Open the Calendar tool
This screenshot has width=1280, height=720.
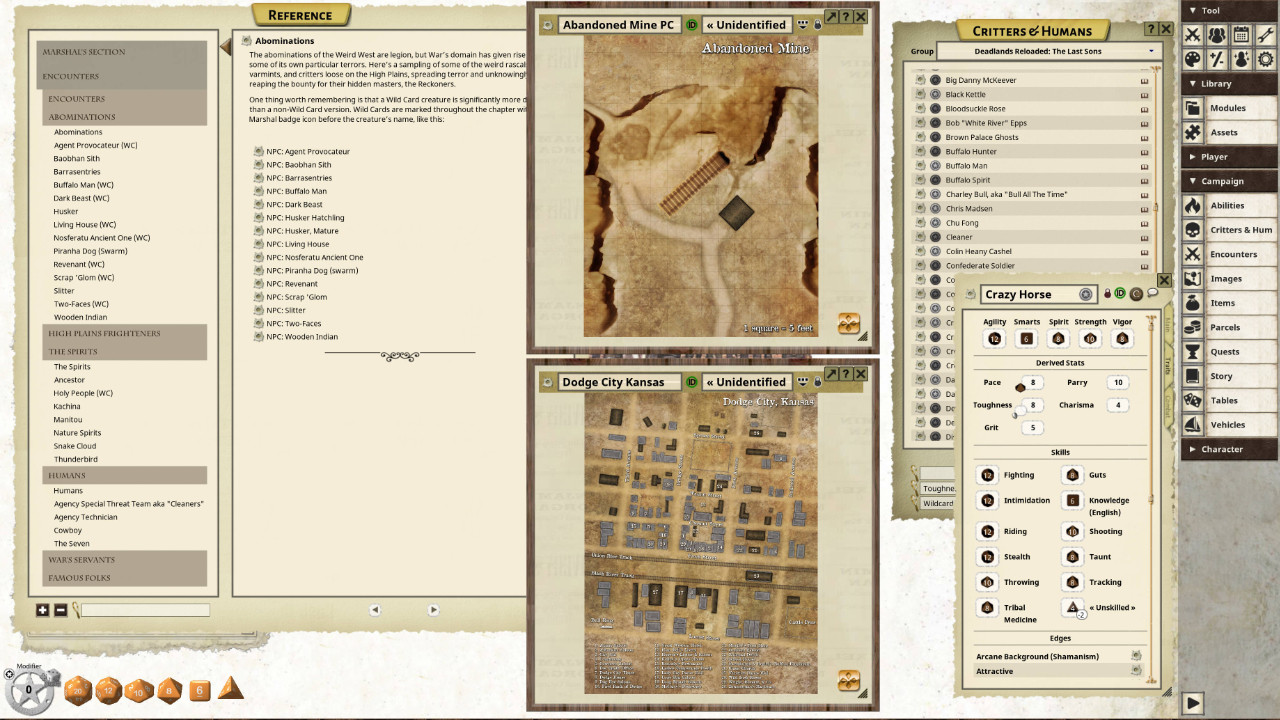point(1241,34)
